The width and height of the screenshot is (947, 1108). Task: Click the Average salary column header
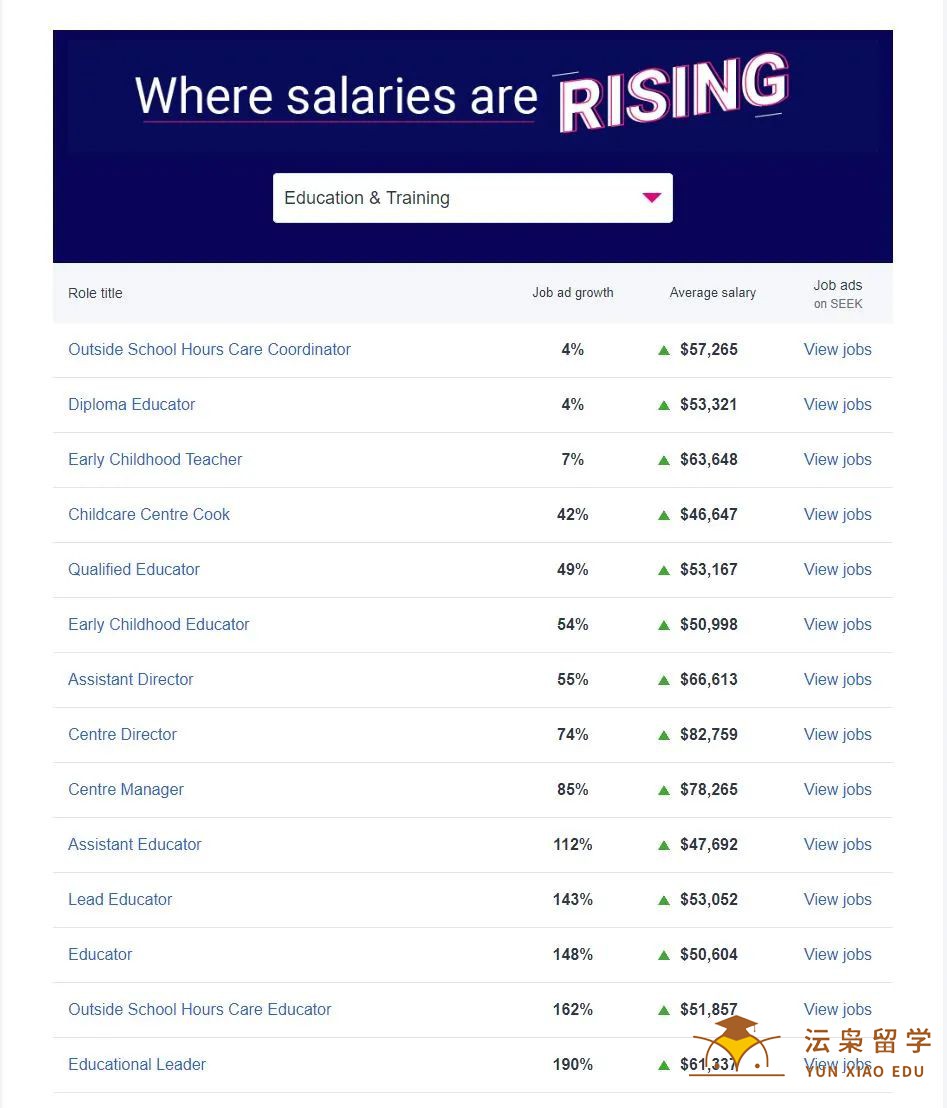click(x=712, y=293)
